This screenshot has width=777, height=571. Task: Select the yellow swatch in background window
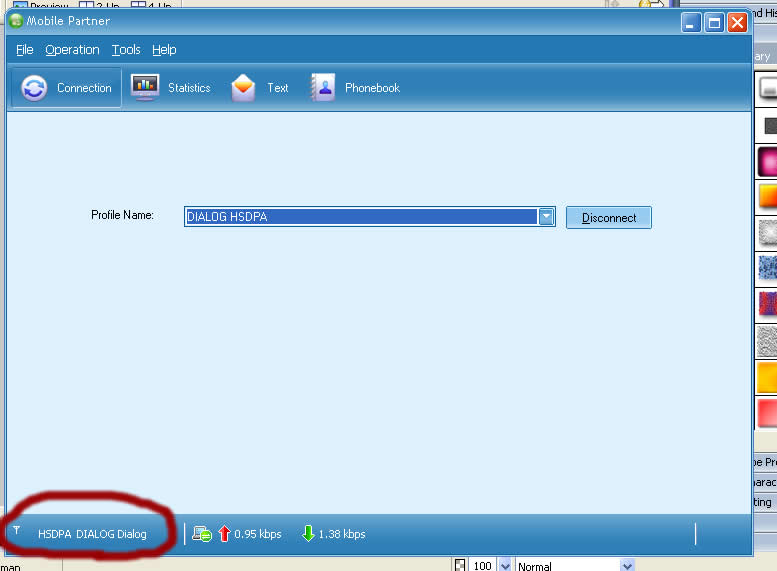(768, 377)
